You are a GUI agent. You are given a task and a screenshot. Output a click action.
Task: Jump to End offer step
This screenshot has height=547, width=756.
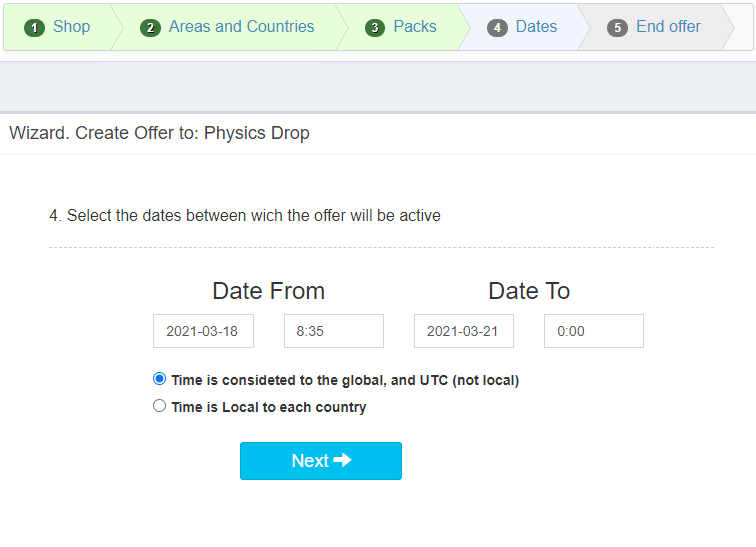tap(653, 27)
